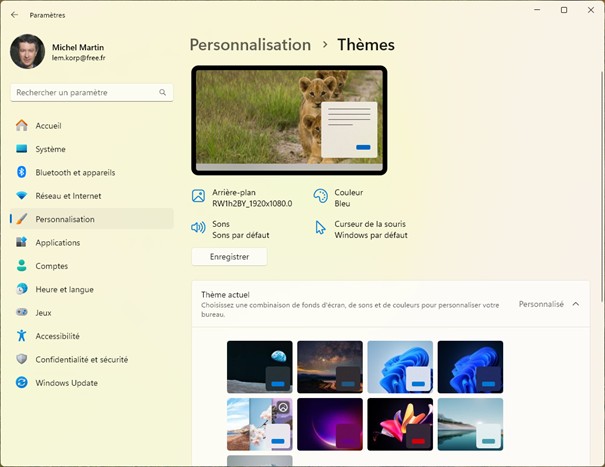Open Arrière-plan RW1h2BY_1920x1080.0 setting
Image resolution: width=605 pixels, height=467 pixels.
click(242, 198)
